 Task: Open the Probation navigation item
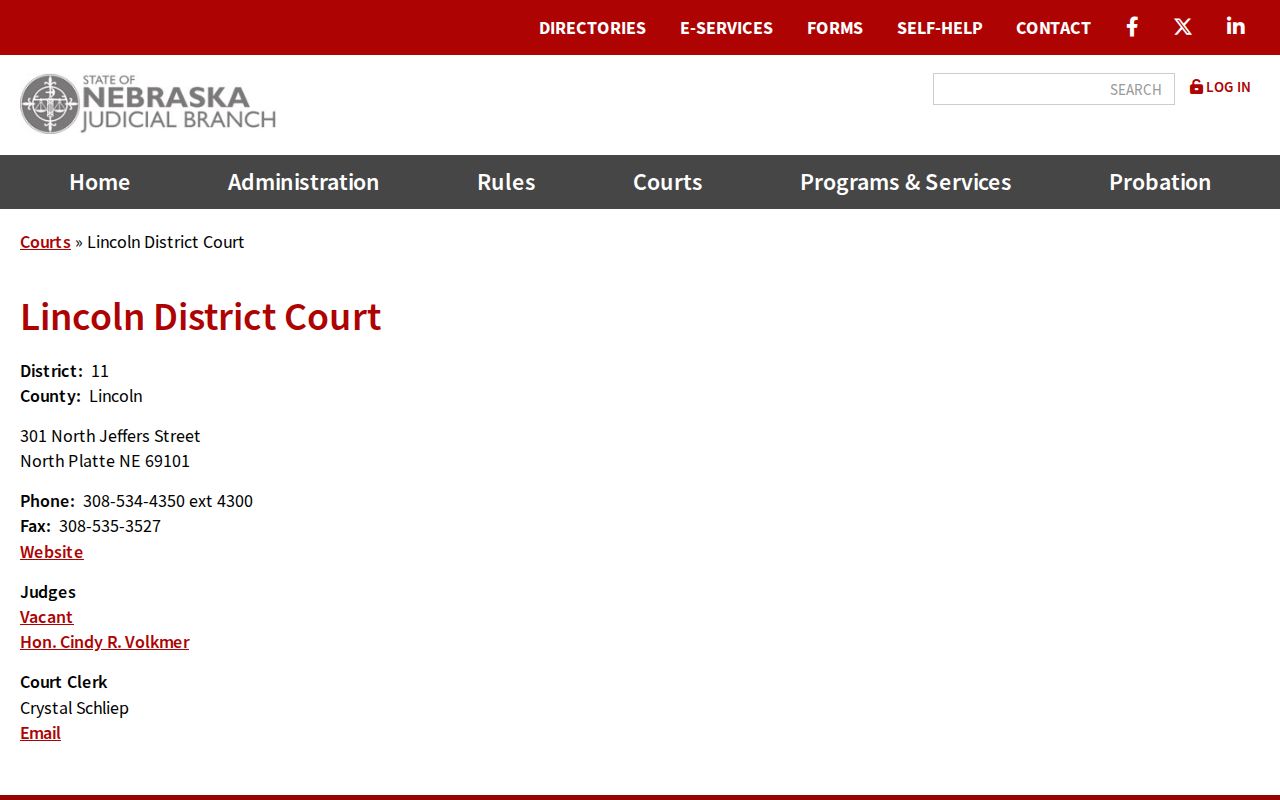[1160, 182]
